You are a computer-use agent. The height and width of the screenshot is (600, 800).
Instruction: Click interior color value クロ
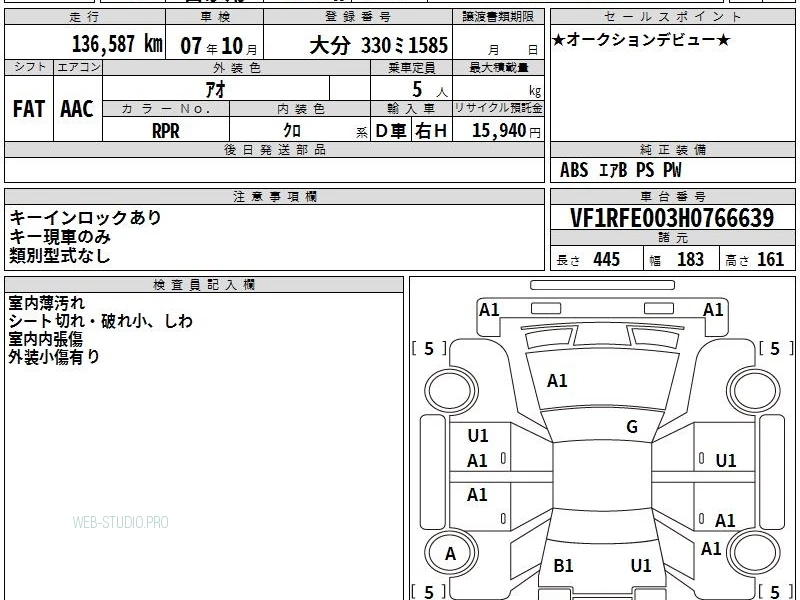click(292, 131)
